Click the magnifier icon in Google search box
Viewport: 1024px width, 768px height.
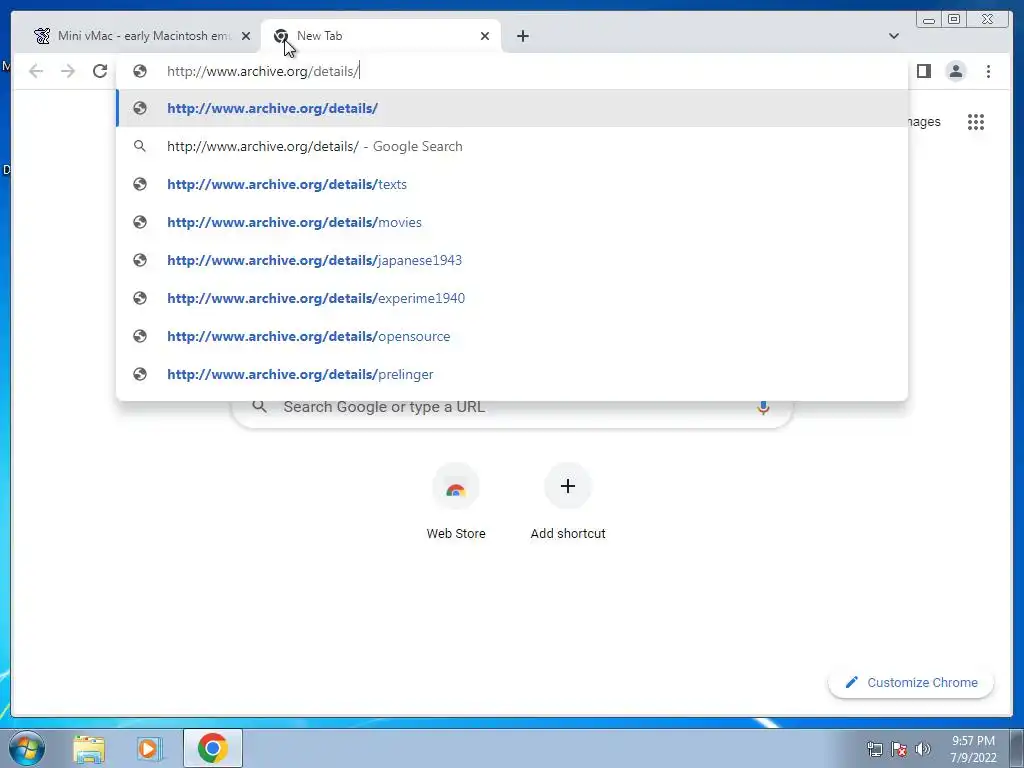coord(260,407)
